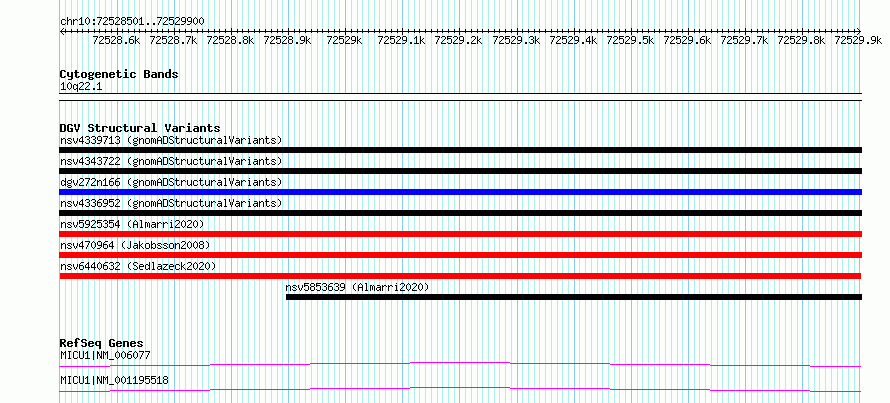890x403 pixels.
Task: Select the red nsv470964 variant bar
Action: 460,255
